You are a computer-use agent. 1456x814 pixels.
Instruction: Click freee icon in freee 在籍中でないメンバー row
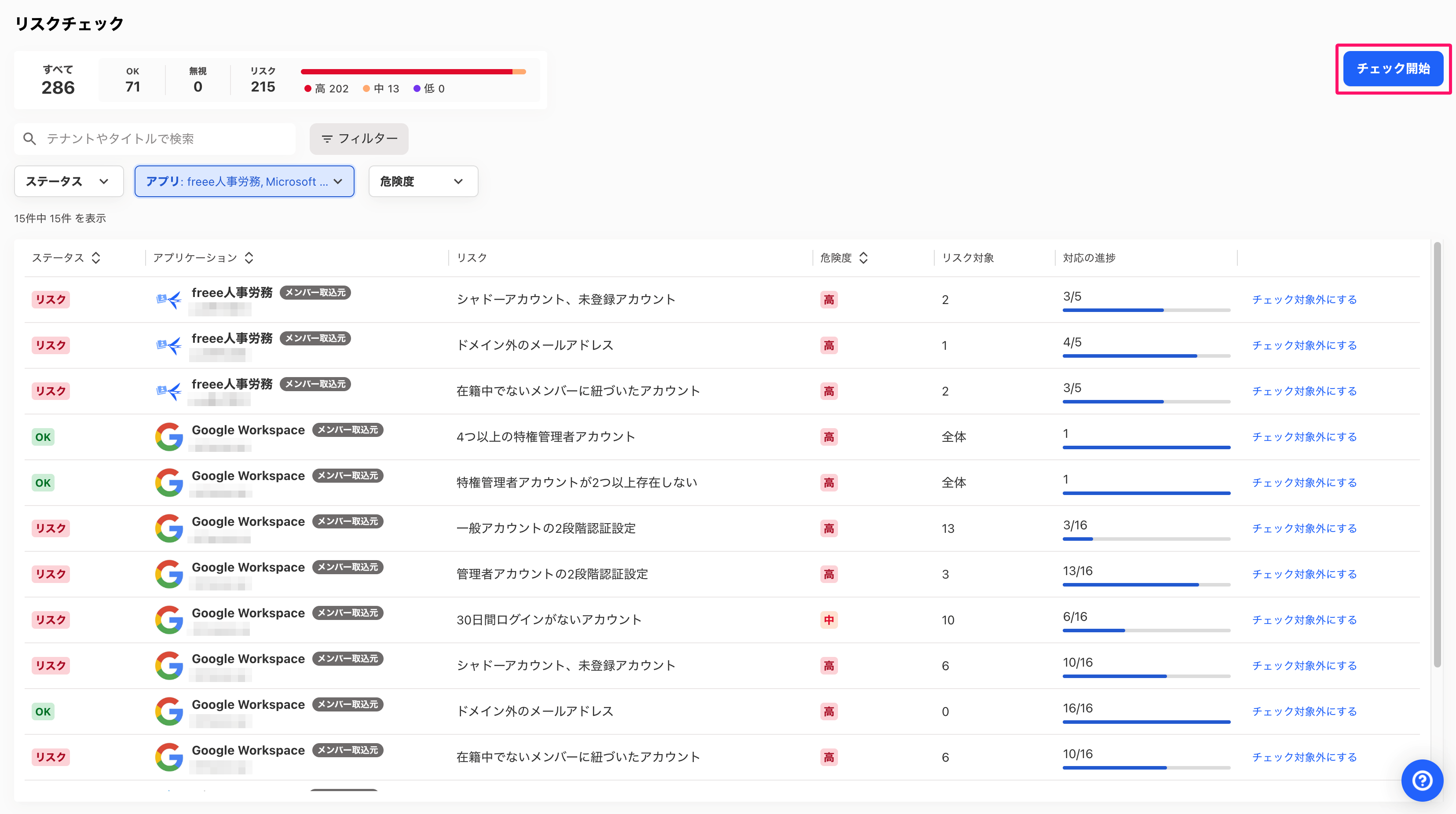[168, 391]
